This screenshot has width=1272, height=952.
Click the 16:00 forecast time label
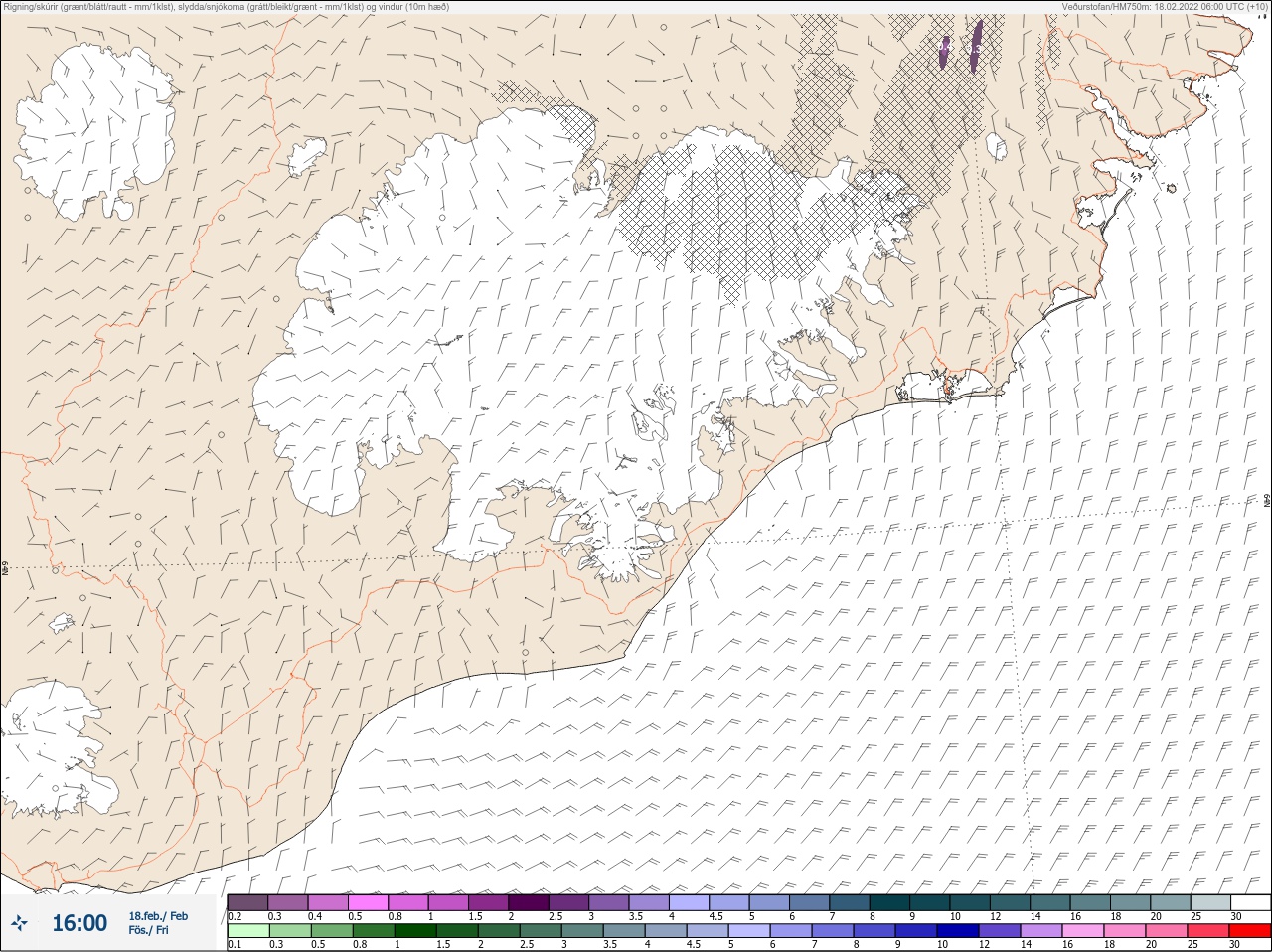point(79,923)
